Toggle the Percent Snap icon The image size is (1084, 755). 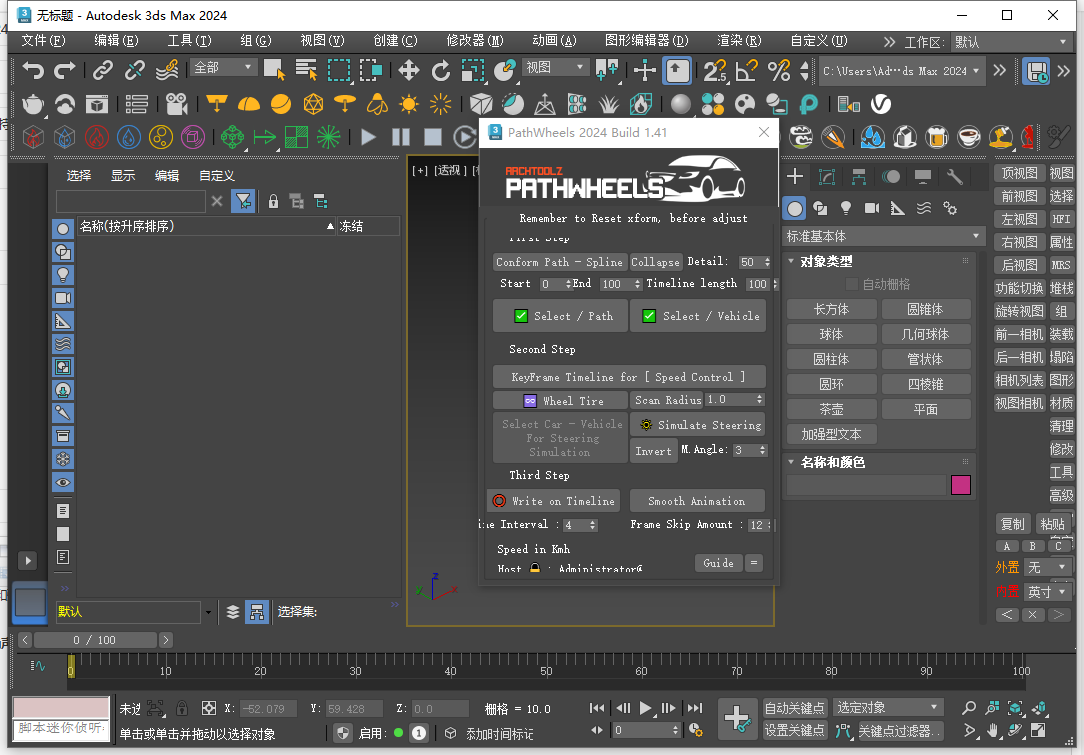click(779, 70)
